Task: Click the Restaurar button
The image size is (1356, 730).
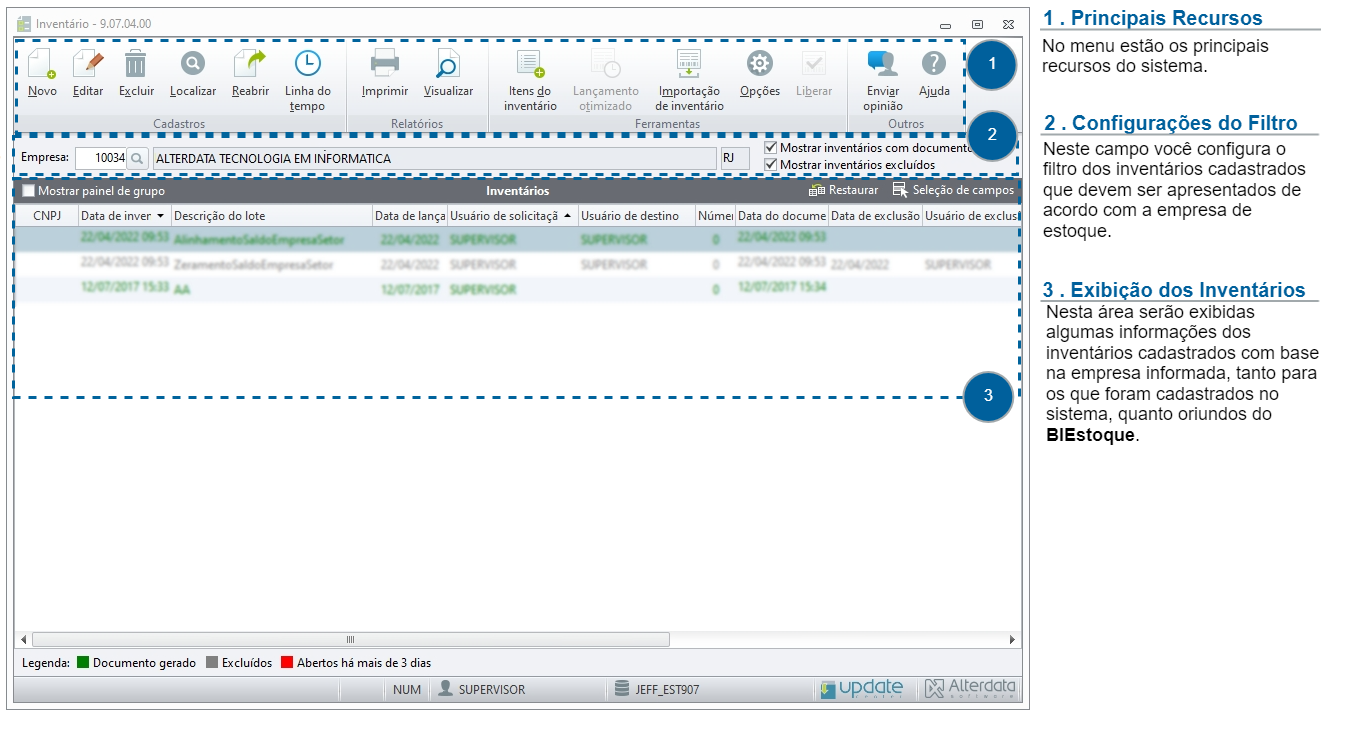Action: click(844, 190)
